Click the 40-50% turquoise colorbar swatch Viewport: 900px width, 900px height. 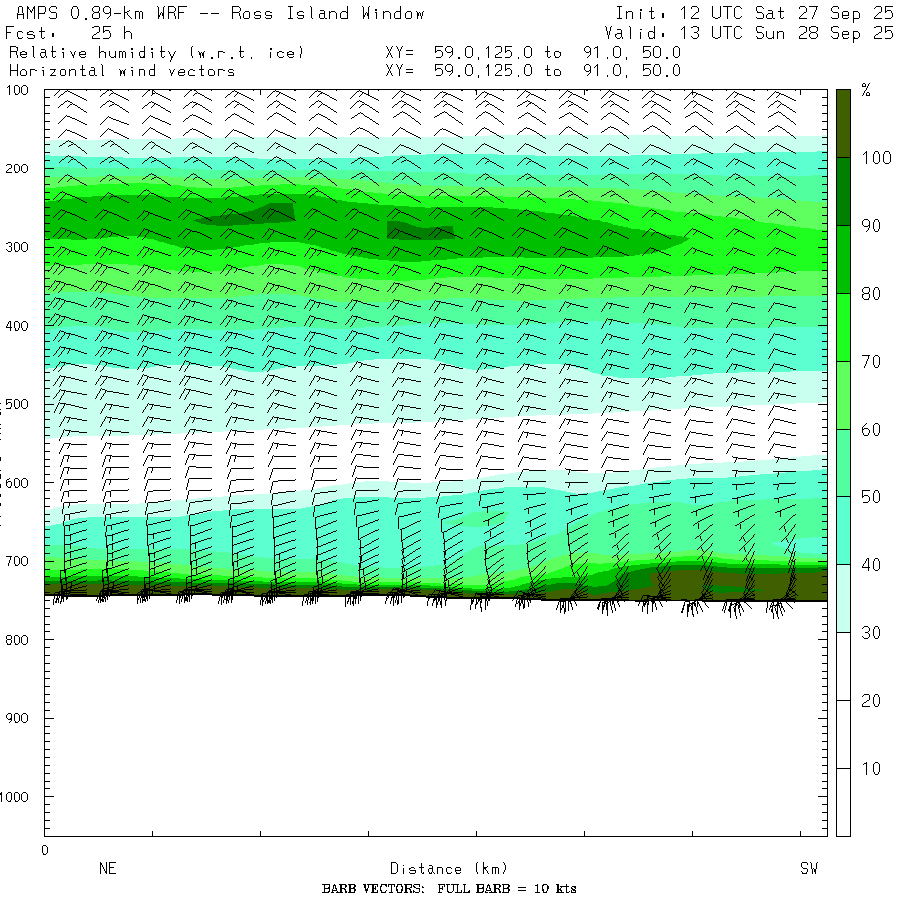click(x=843, y=530)
